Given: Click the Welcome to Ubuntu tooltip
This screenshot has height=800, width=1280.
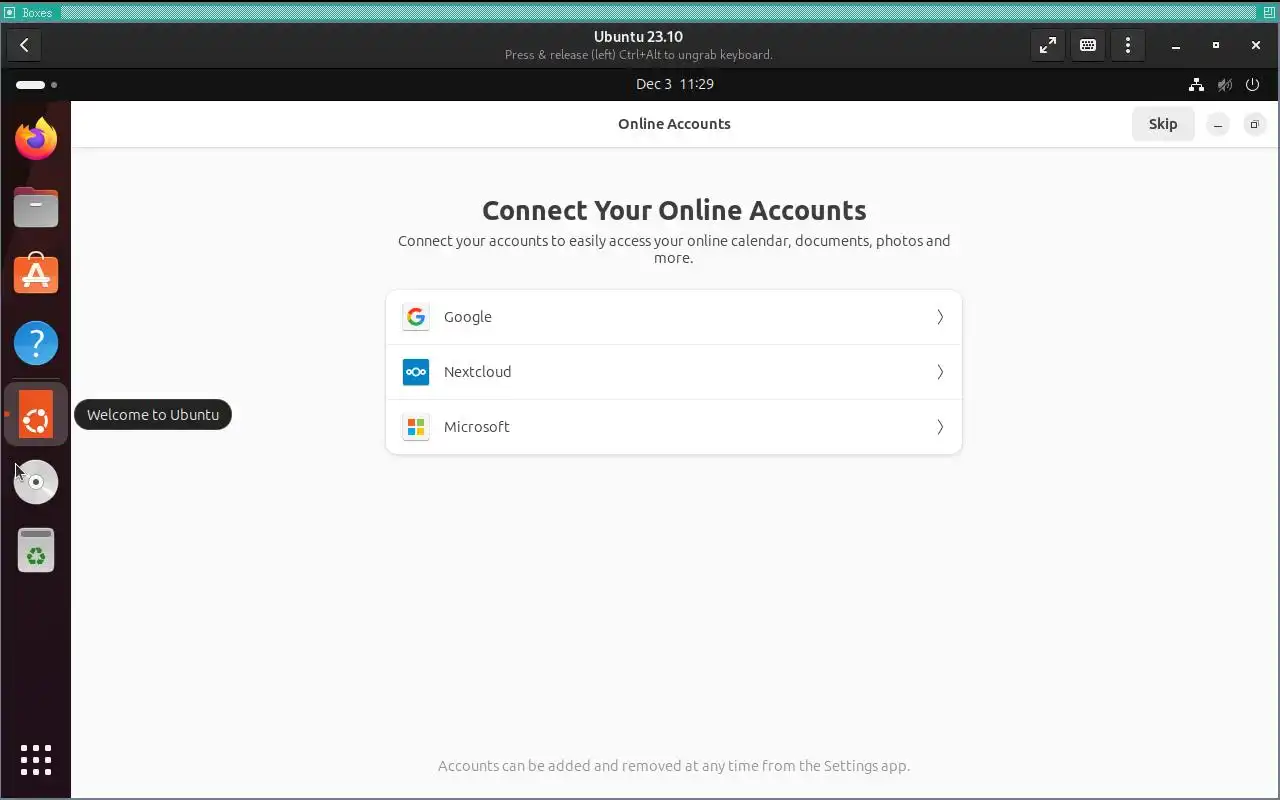Looking at the screenshot, I should click(x=153, y=415).
